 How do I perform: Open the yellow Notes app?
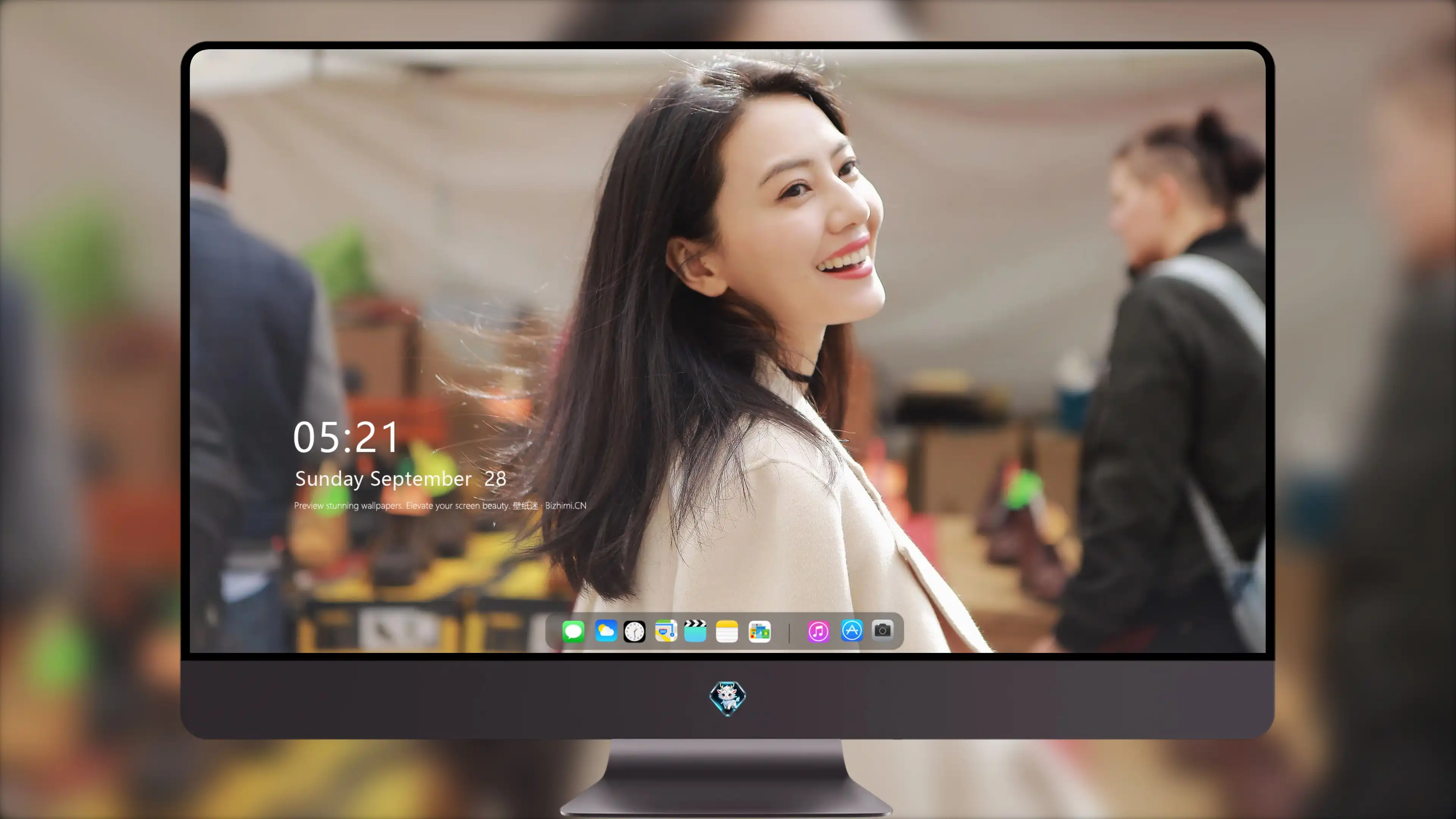coord(727,631)
